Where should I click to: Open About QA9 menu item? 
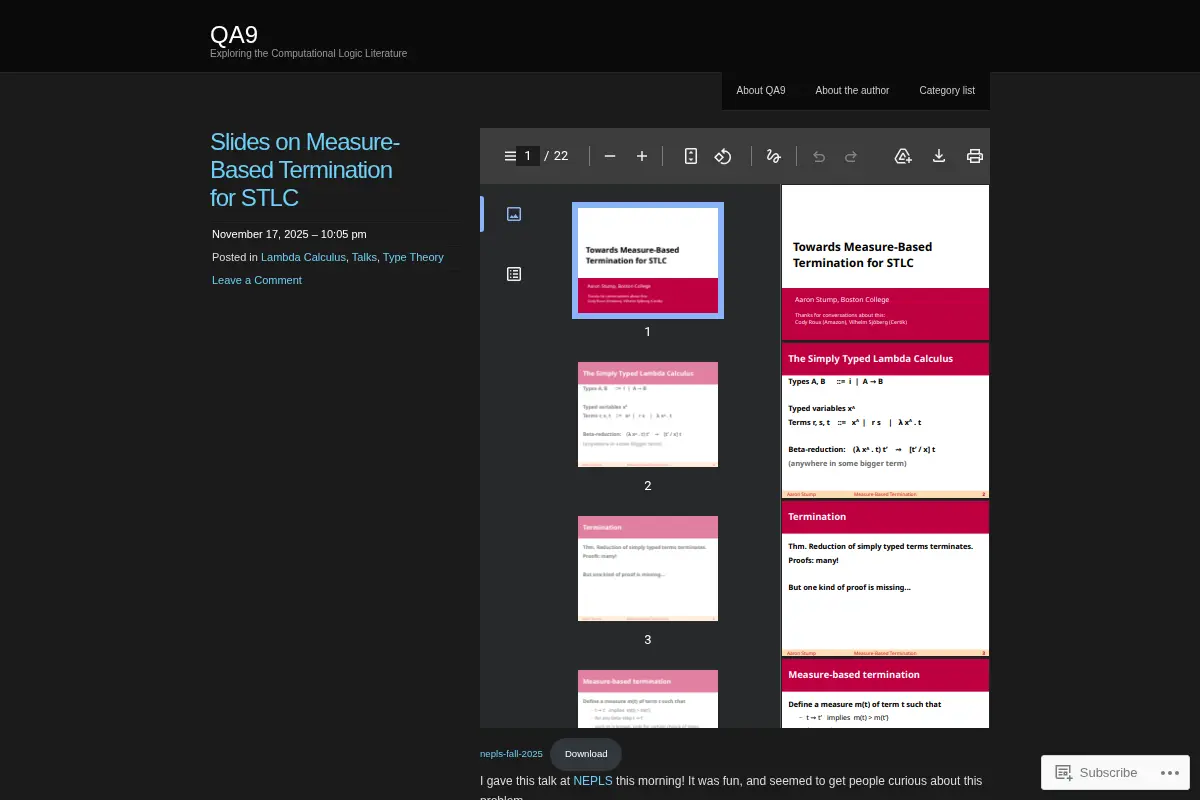click(x=761, y=91)
